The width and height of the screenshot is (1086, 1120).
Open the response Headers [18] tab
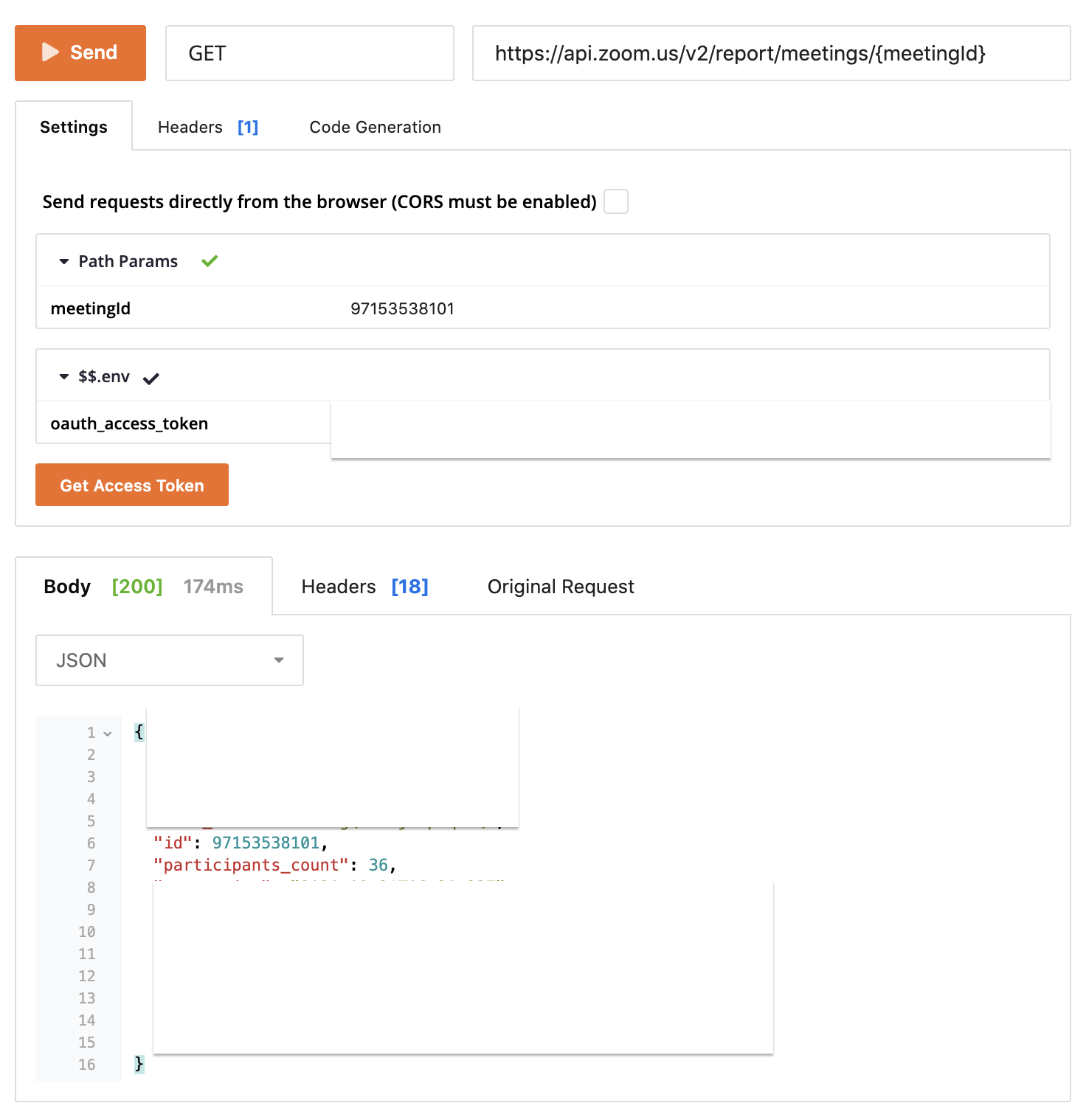365,587
